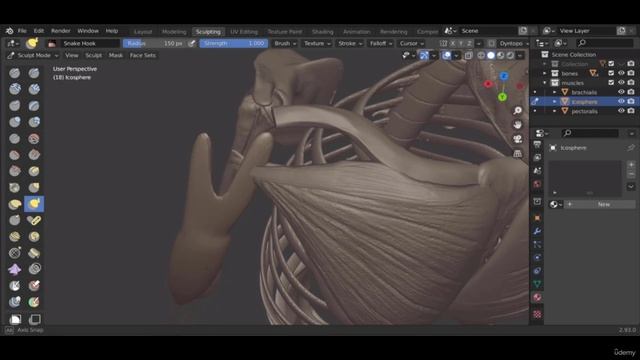Open the File menu
Image resolution: width=640 pixels, height=360 pixels.
pyautogui.click(x=22, y=31)
